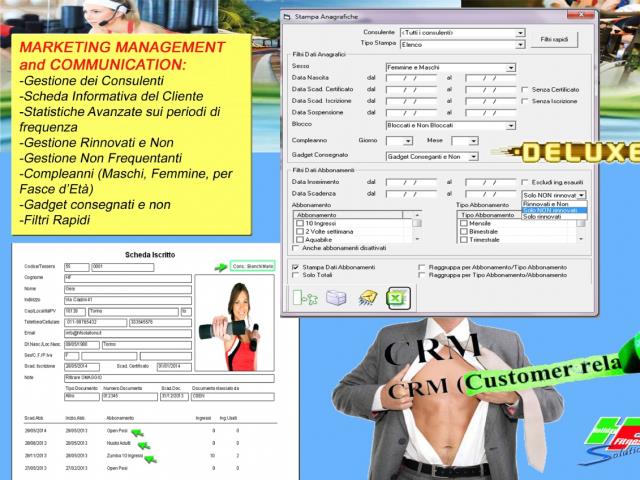The width and height of the screenshot is (640, 480).
Task: Click the member photo in Scheda Iscritto
Action: click(235, 323)
